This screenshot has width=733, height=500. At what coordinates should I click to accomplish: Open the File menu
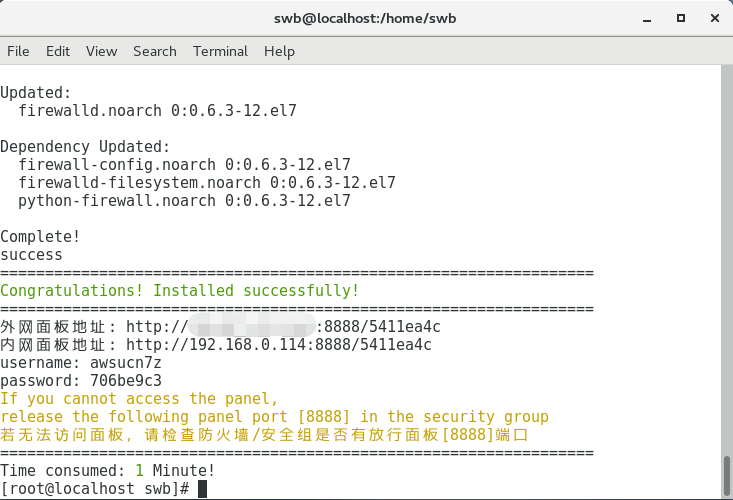click(18, 51)
